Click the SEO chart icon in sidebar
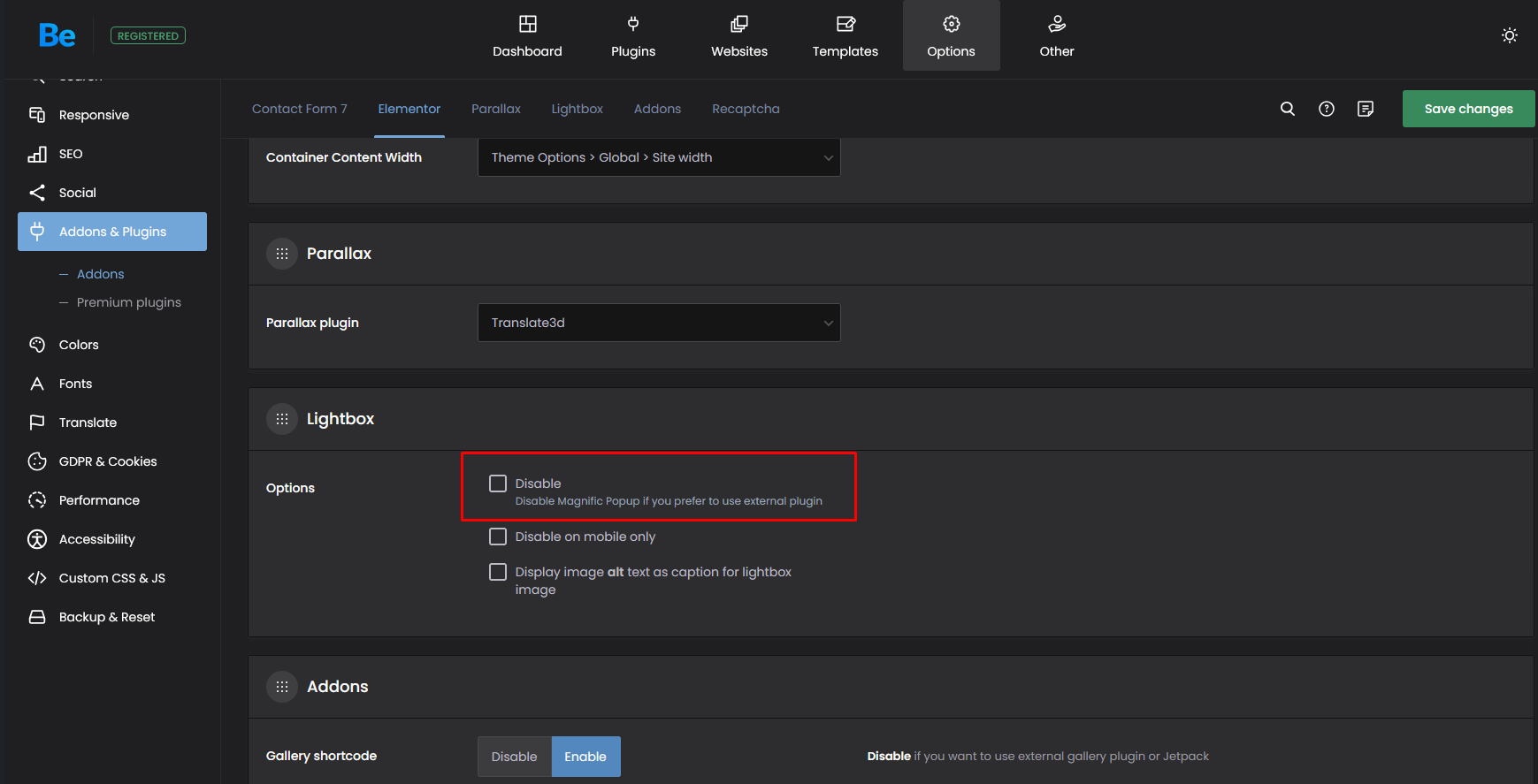Image resolution: width=1538 pixels, height=784 pixels. click(37, 154)
